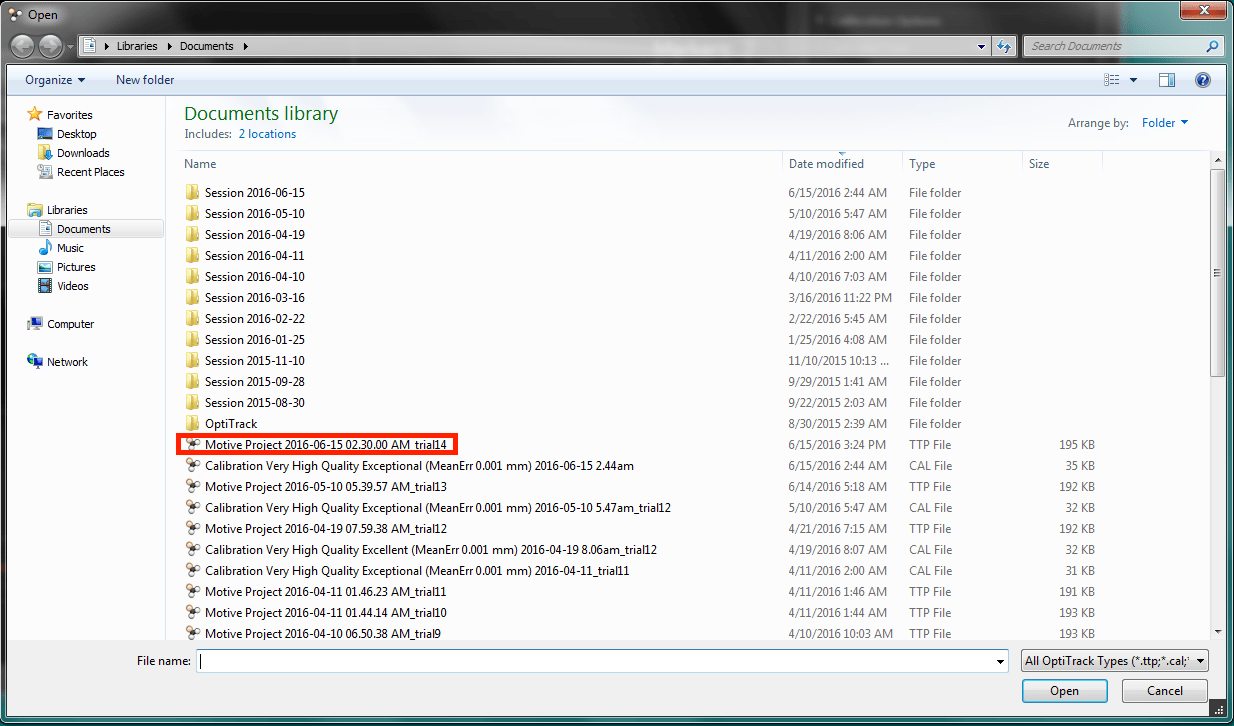Select Network icon in navigation pane
Image resolution: width=1234 pixels, height=726 pixels.
(x=35, y=362)
